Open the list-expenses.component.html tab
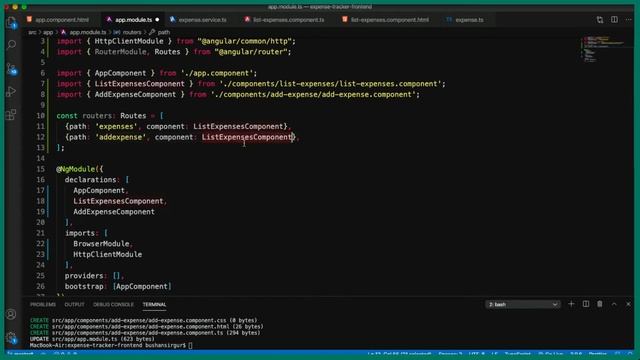The height and width of the screenshot is (360, 640). [386, 20]
